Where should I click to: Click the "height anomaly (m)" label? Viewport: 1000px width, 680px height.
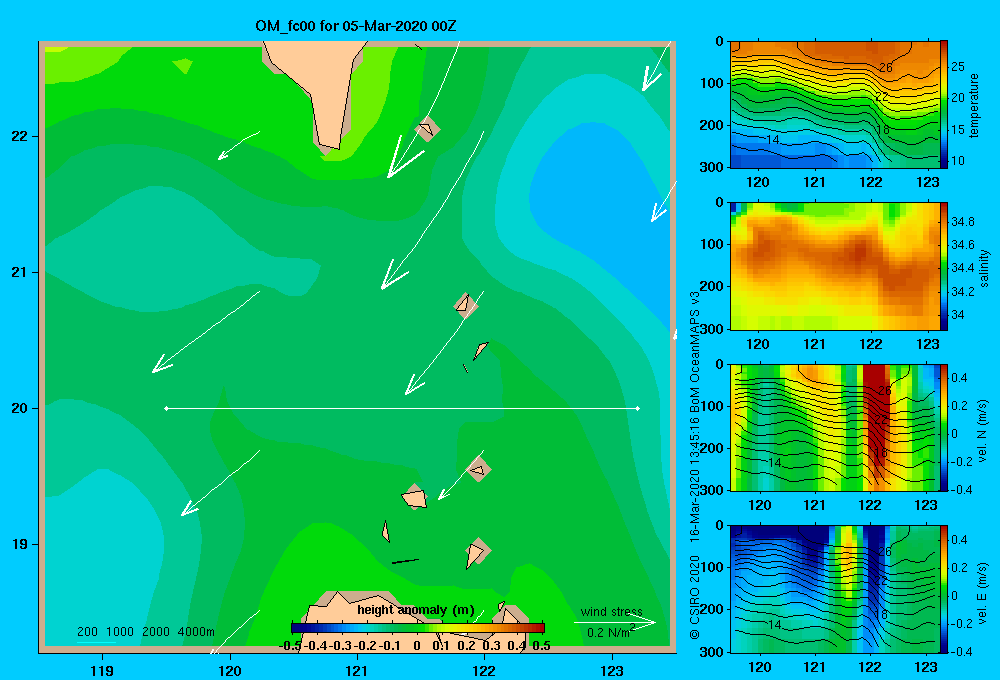click(415, 610)
